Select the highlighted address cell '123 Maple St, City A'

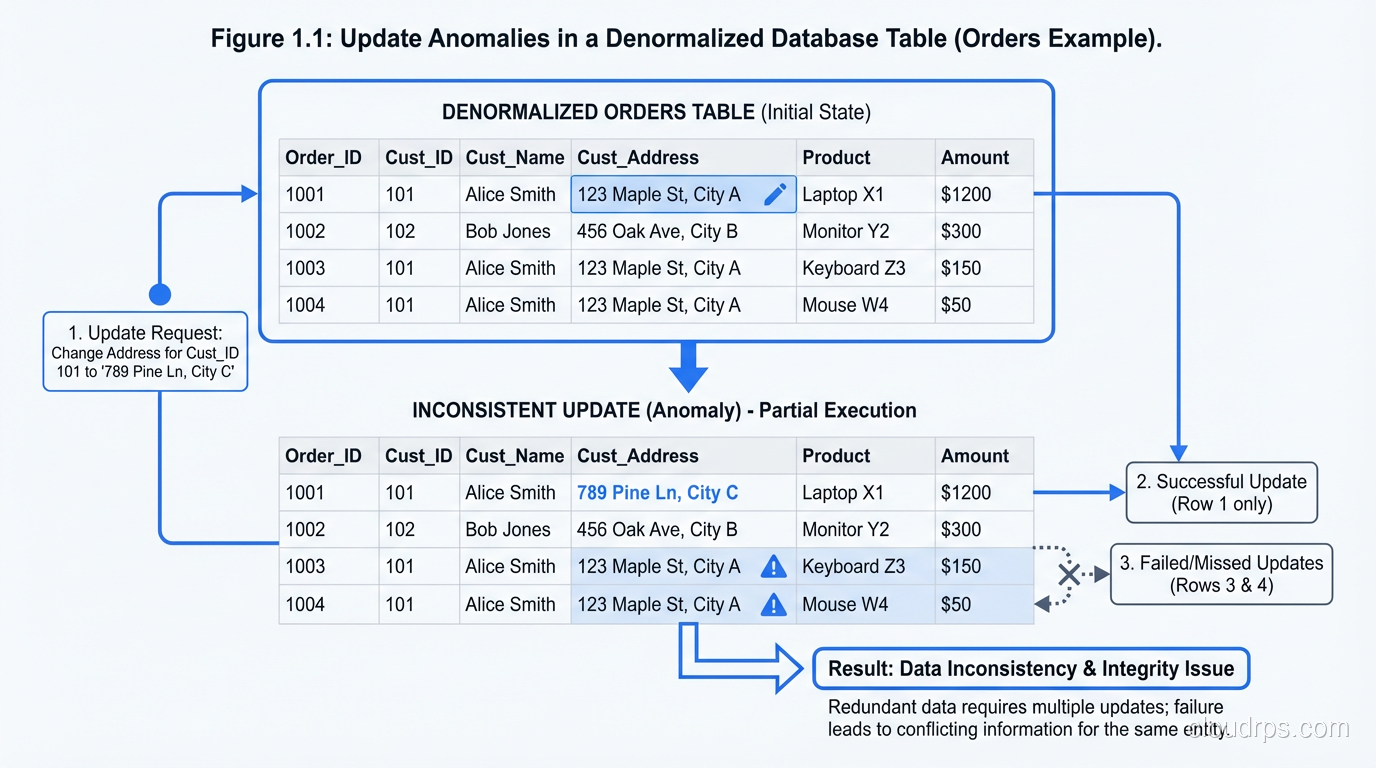660,194
